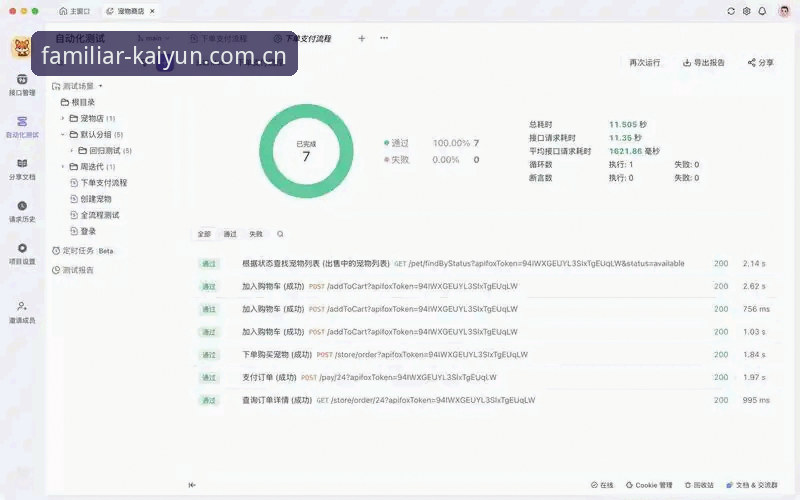
Task: Filter results by 通过
Action: coord(230,234)
